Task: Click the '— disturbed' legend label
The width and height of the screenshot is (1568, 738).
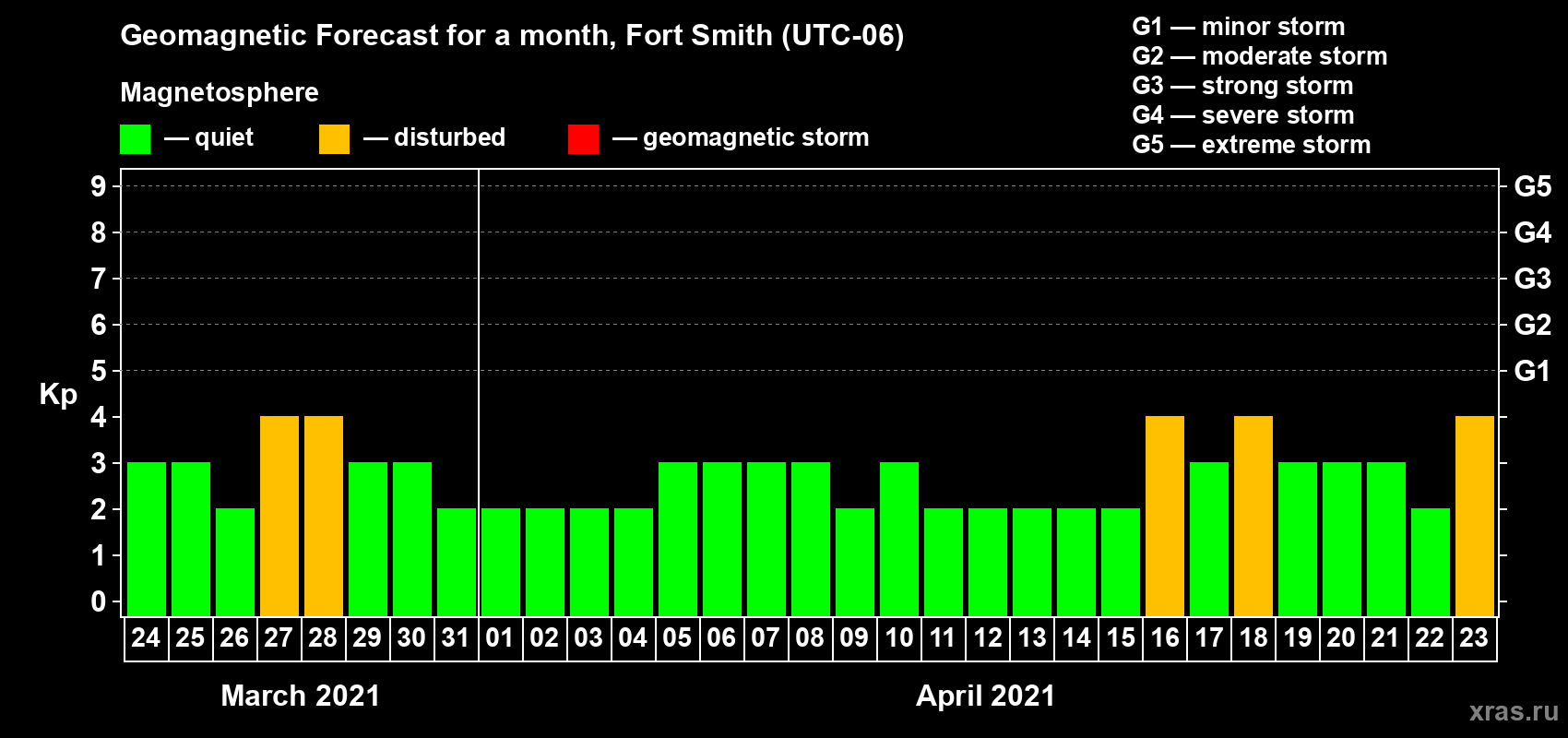Action: (x=434, y=138)
